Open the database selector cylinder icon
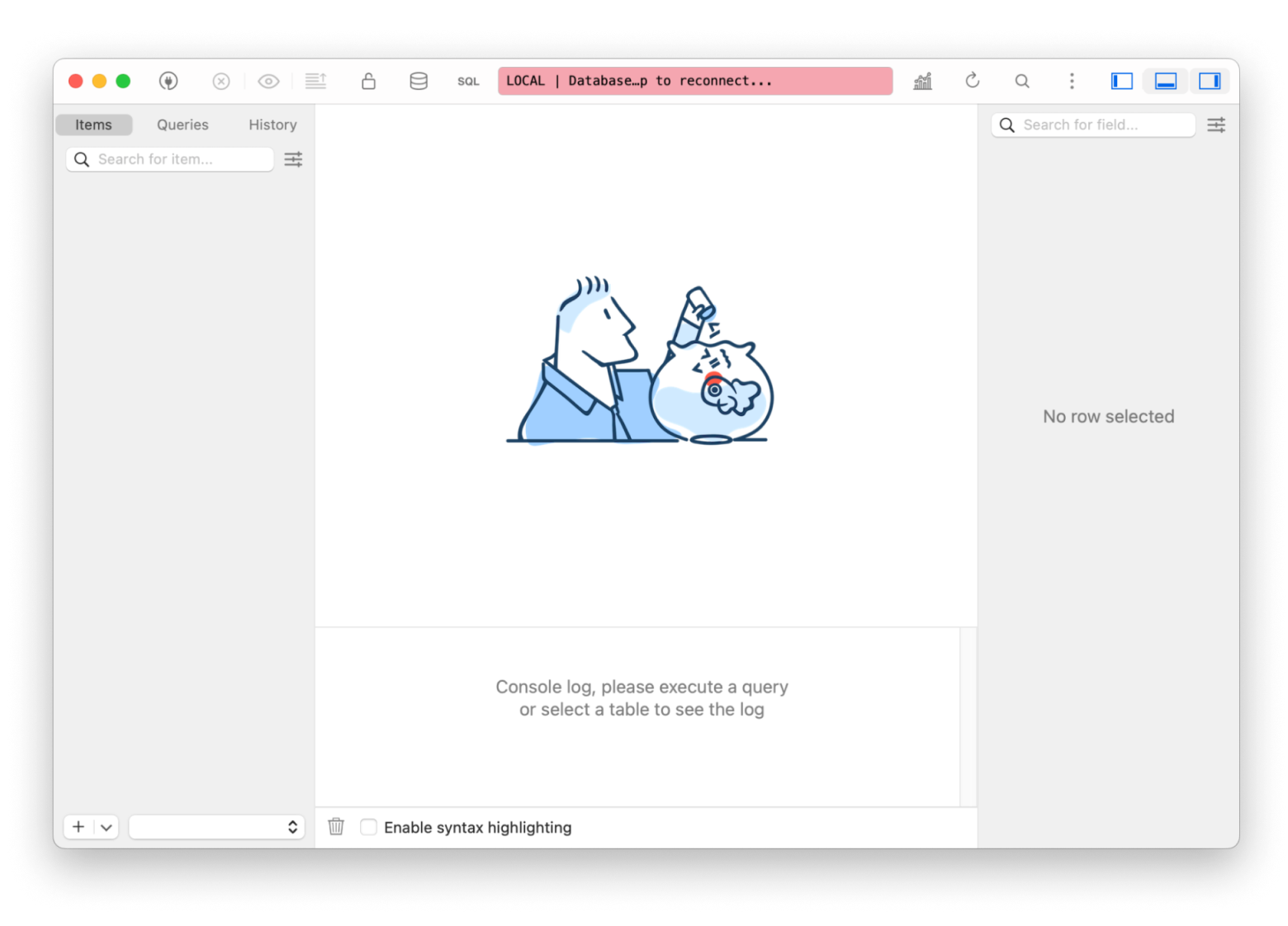Screen dimensions: 1288x926 419,81
